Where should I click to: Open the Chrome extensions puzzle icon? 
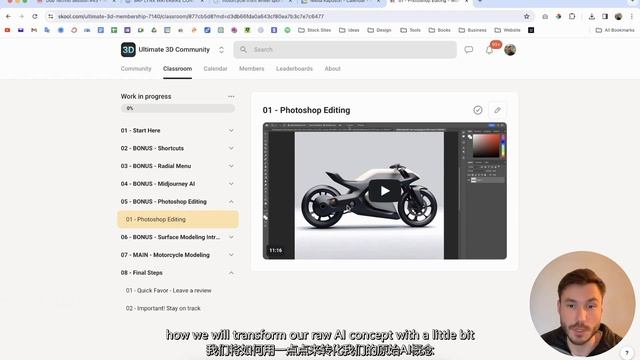[x=572, y=16]
